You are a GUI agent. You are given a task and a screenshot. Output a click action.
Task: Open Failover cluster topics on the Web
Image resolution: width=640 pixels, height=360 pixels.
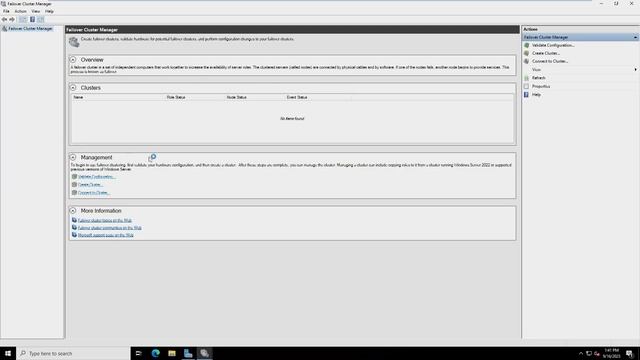(x=105, y=220)
